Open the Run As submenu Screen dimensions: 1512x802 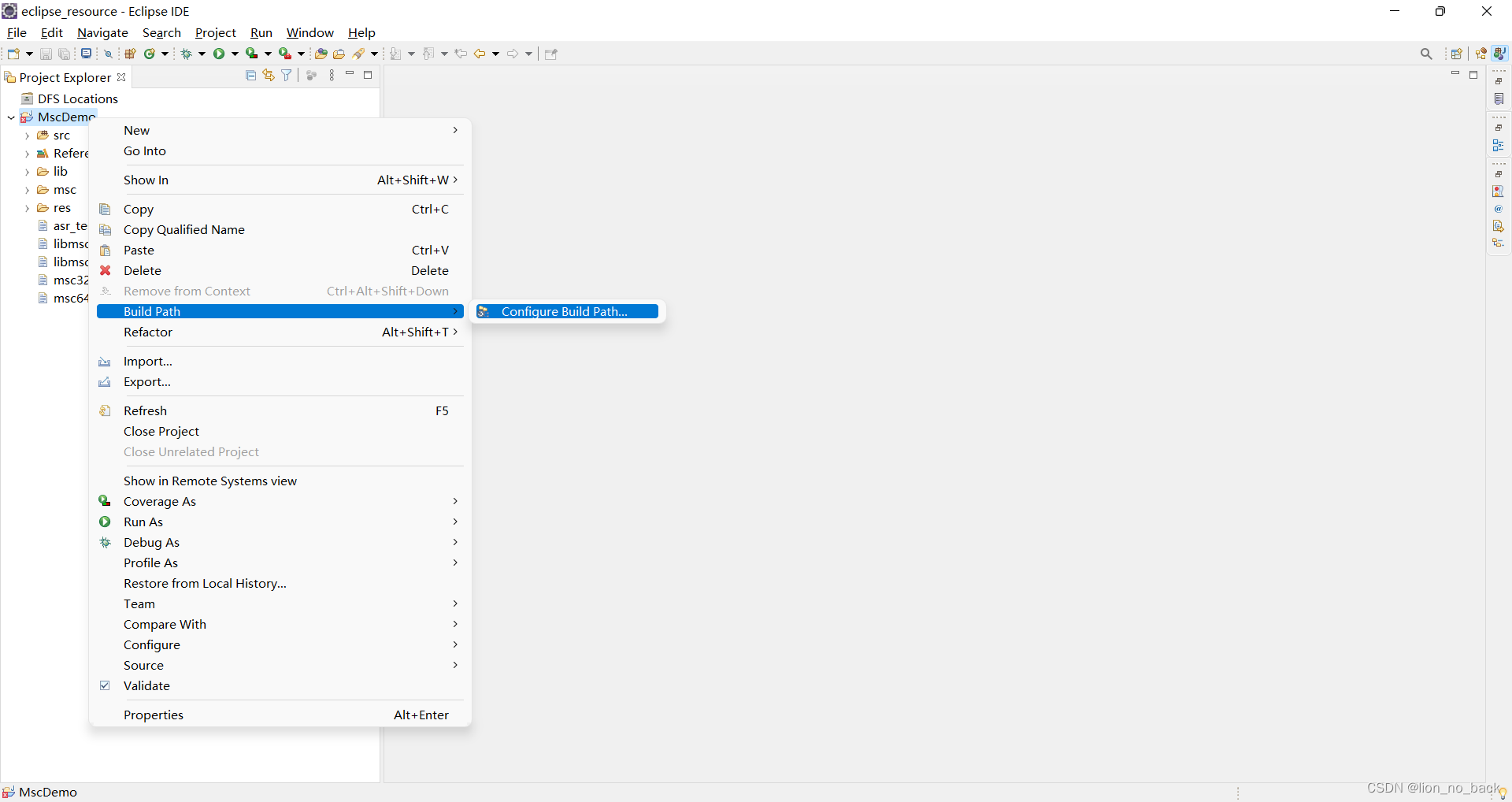tap(280, 522)
